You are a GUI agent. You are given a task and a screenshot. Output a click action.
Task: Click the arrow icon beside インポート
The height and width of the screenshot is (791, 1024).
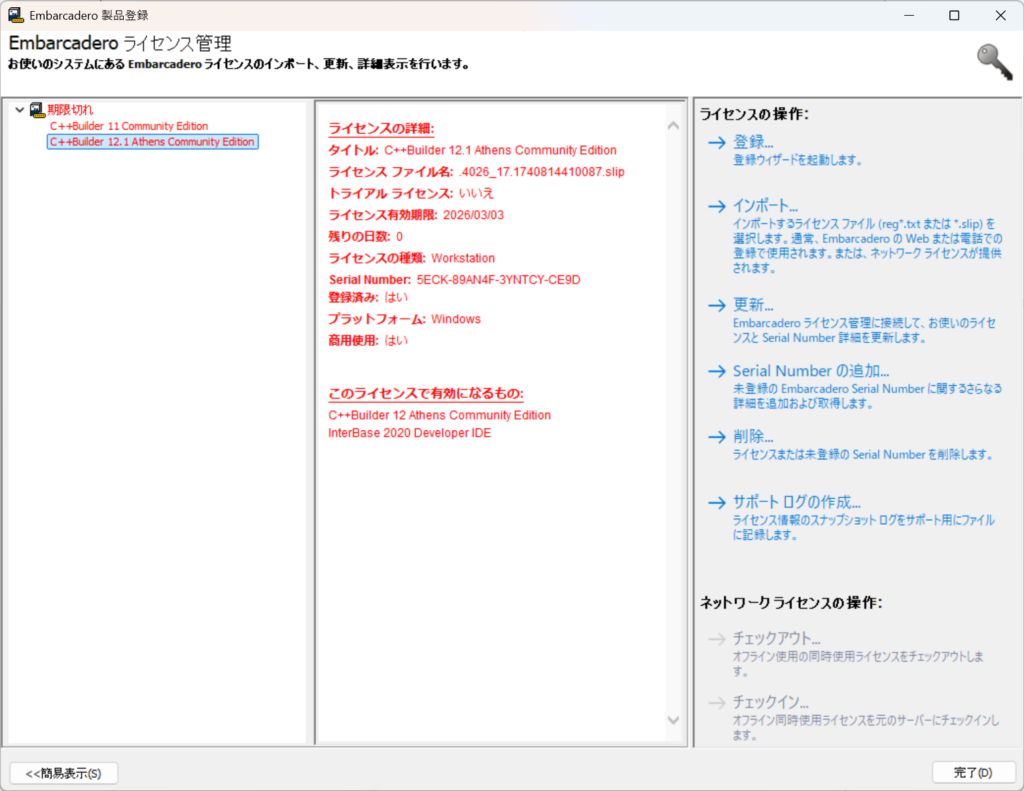point(715,207)
